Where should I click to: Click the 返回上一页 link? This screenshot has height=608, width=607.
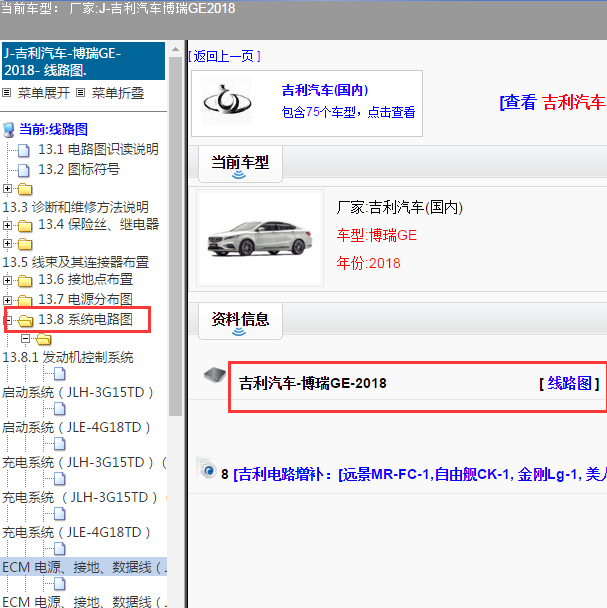[225, 56]
